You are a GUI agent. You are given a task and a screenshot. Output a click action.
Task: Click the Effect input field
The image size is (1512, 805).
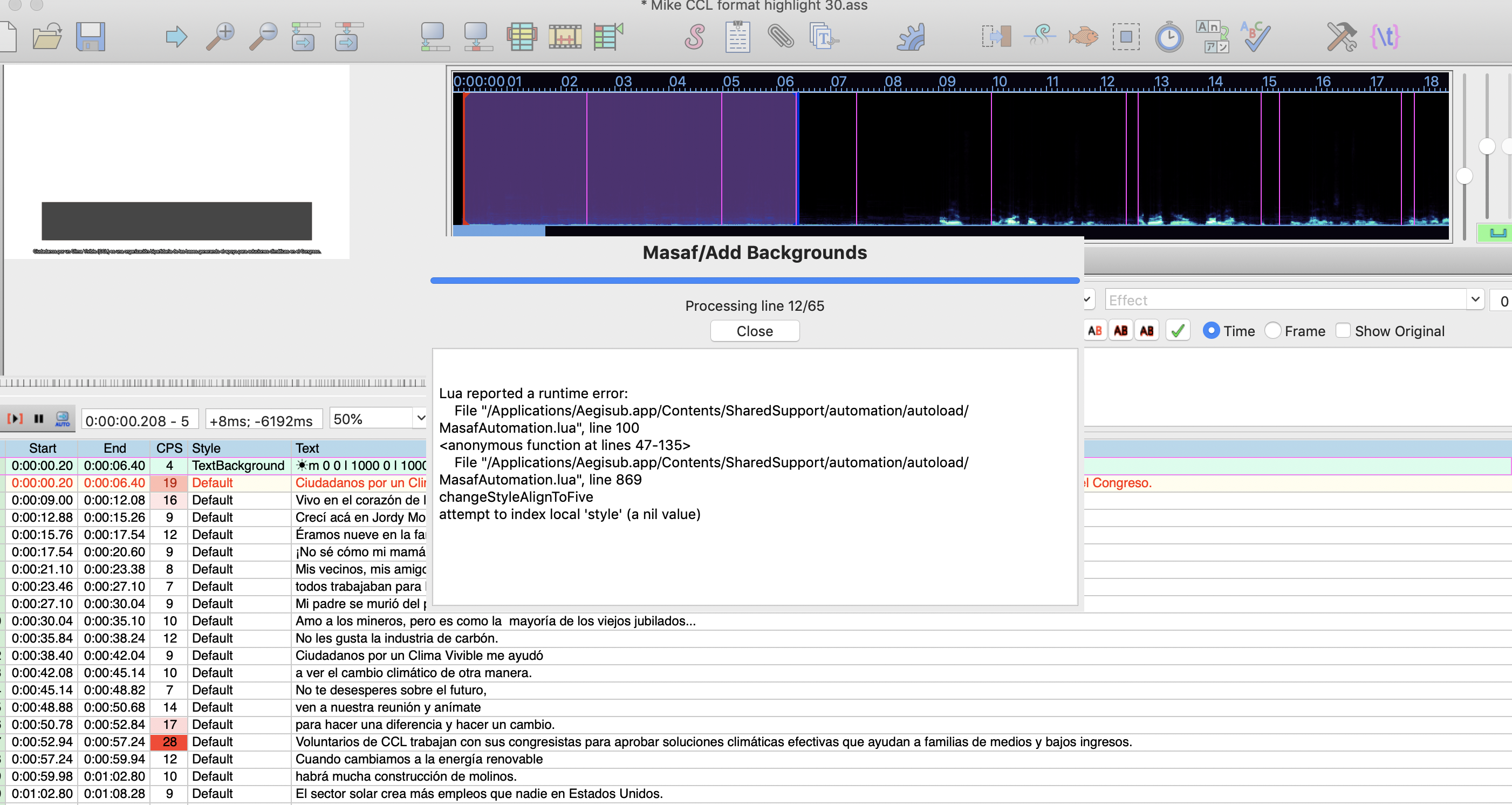[x=1285, y=299]
